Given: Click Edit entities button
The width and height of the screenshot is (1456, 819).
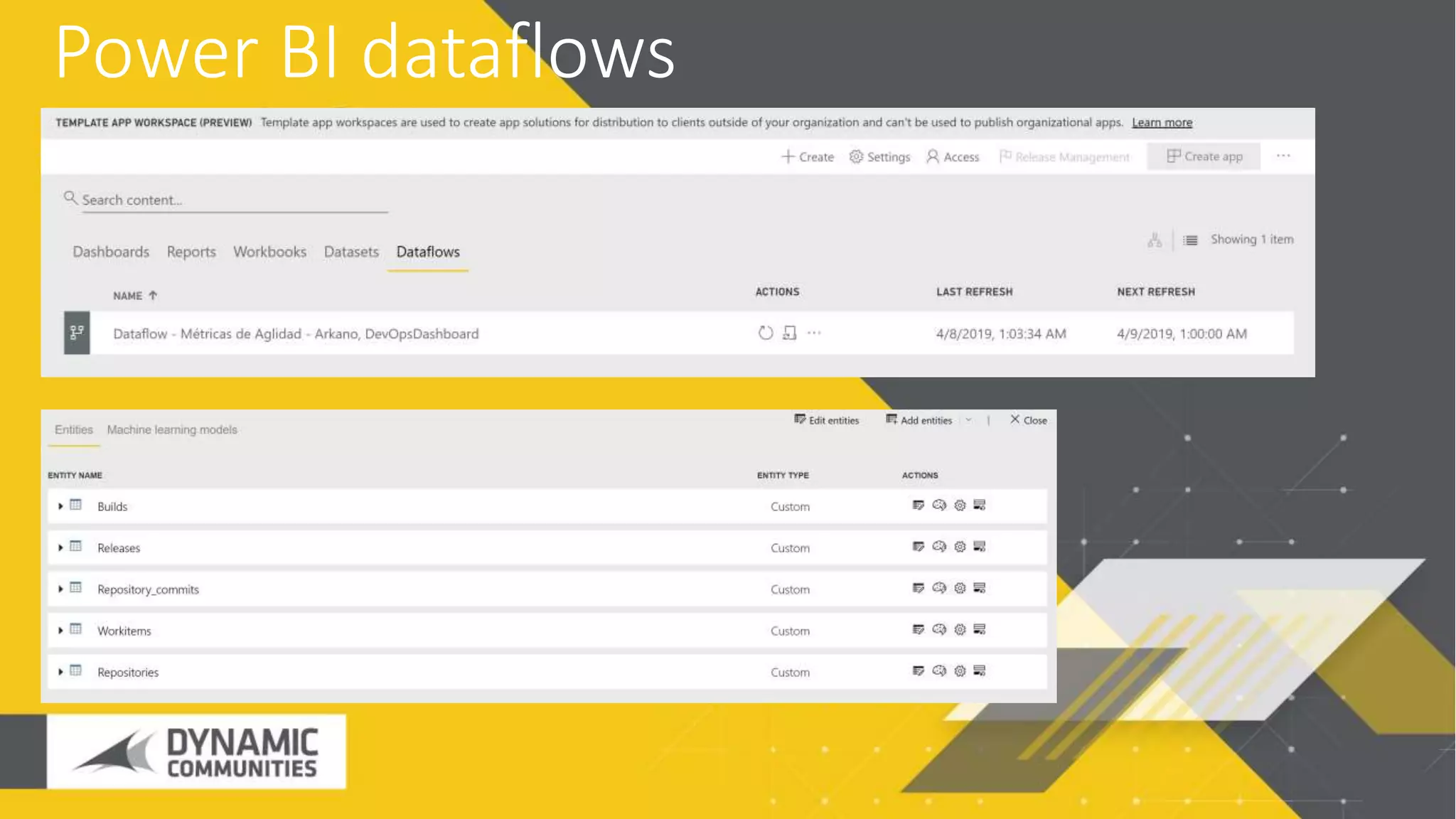Looking at the screenshot, I should tap(827, 420).
